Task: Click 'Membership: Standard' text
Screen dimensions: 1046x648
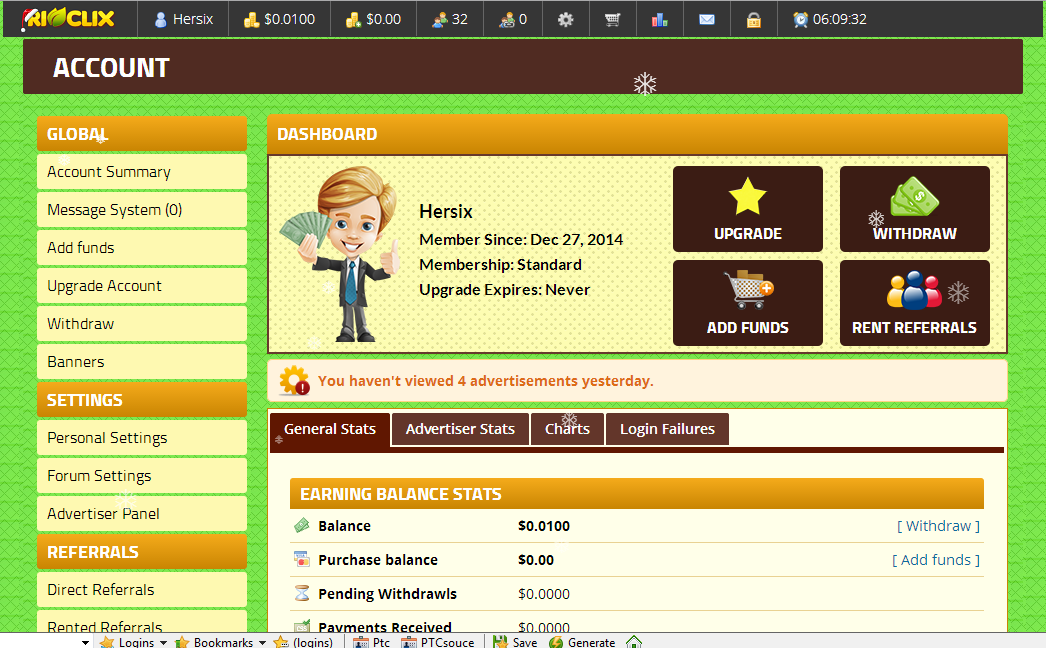Action: (500, 265)
